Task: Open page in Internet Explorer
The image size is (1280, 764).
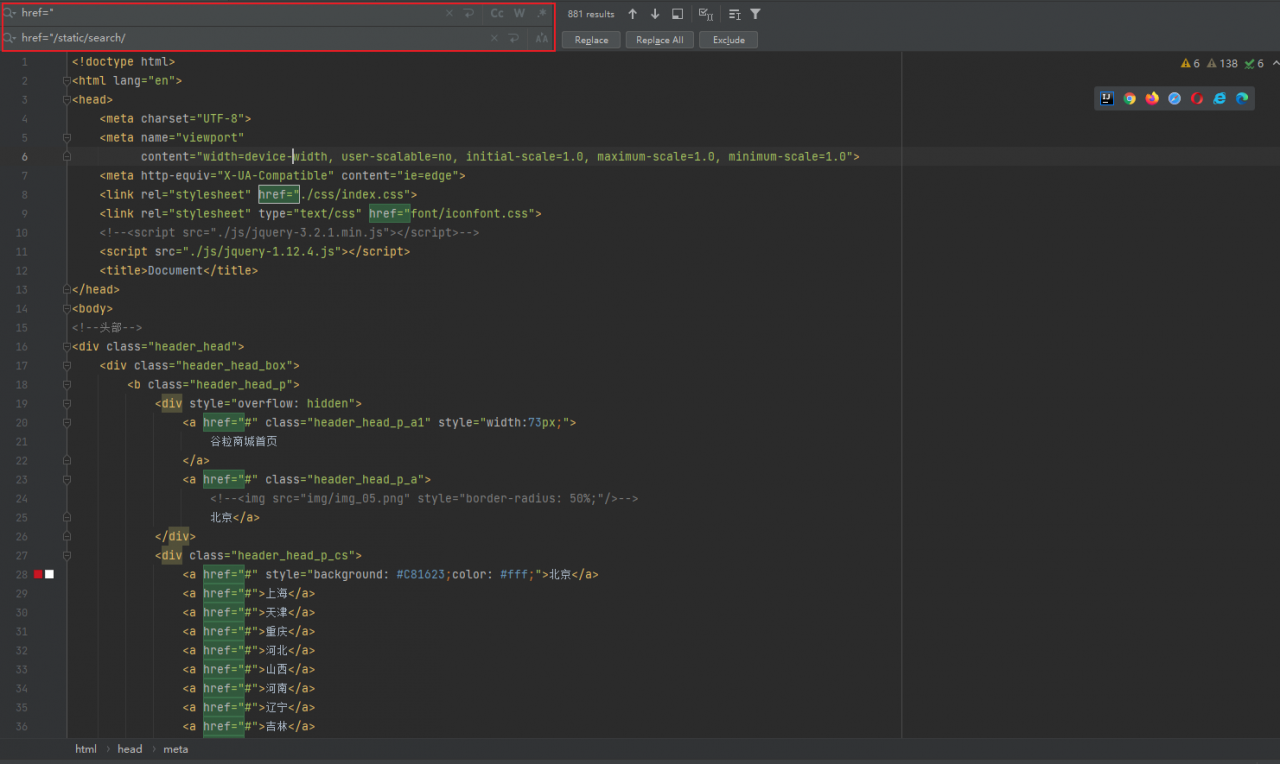Action: [1220, 98]
